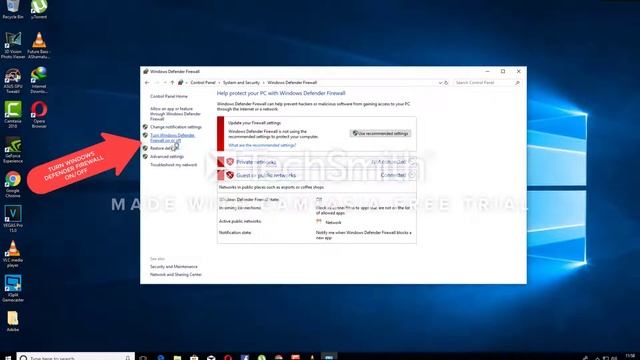Open the VLC media player shortcut

(x=13, y=254)
